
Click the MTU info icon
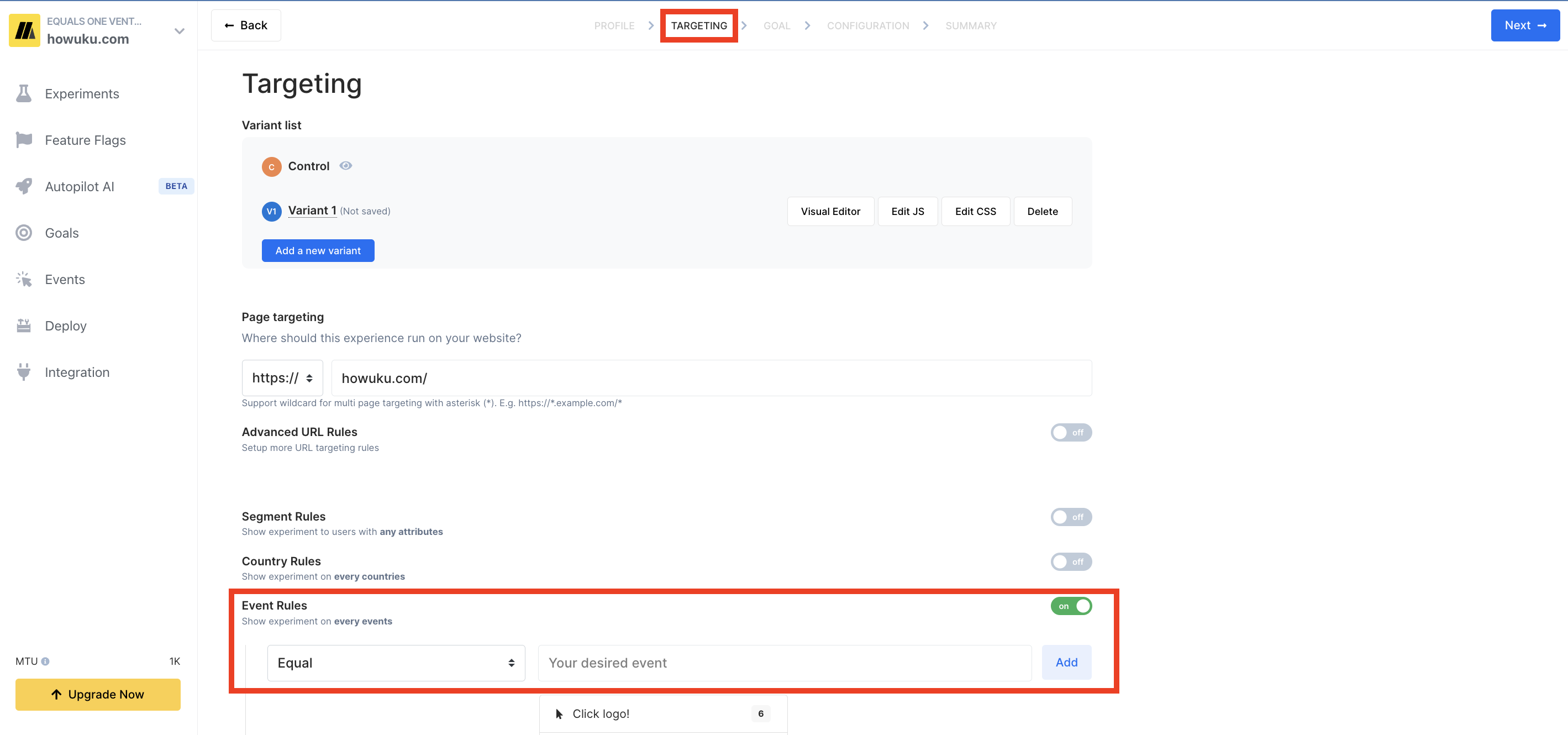coord(46,662)
